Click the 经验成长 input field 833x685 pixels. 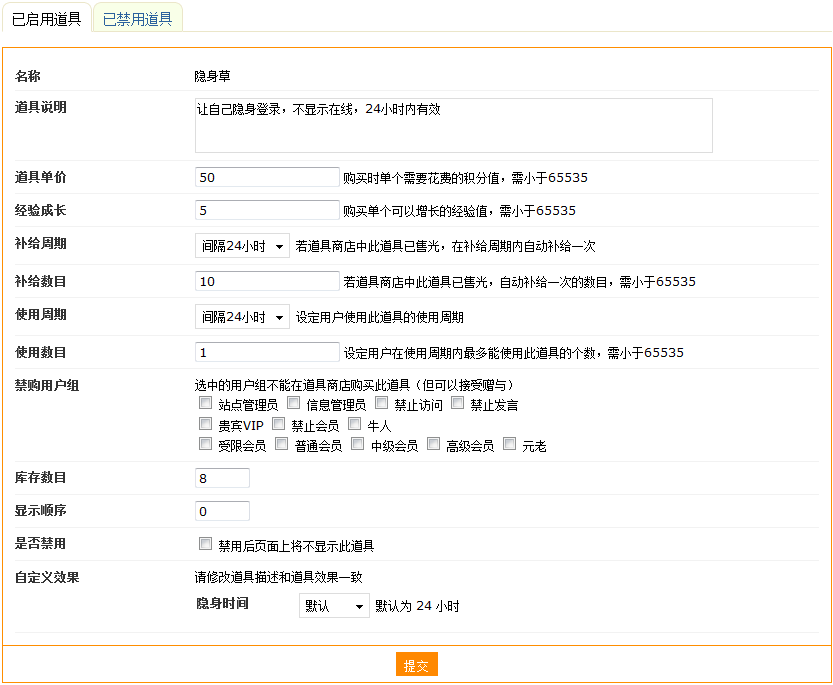(267, 210)
